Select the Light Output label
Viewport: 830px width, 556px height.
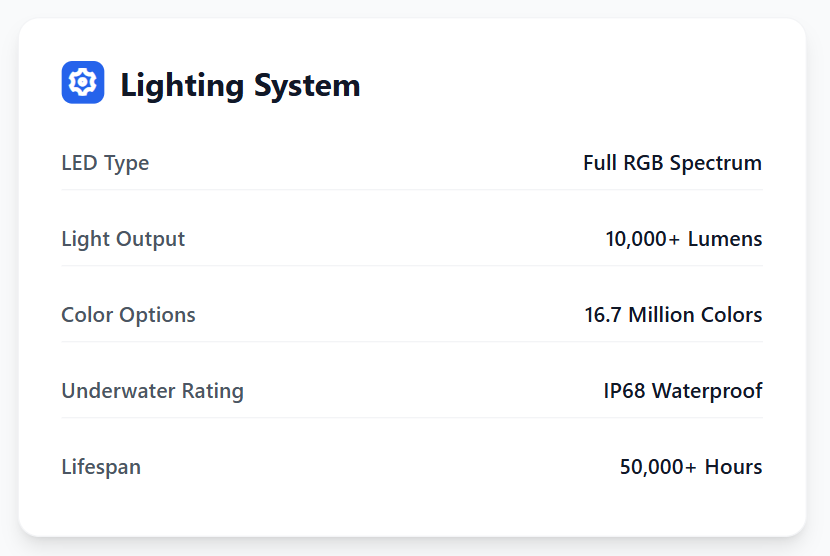point(123,239)
